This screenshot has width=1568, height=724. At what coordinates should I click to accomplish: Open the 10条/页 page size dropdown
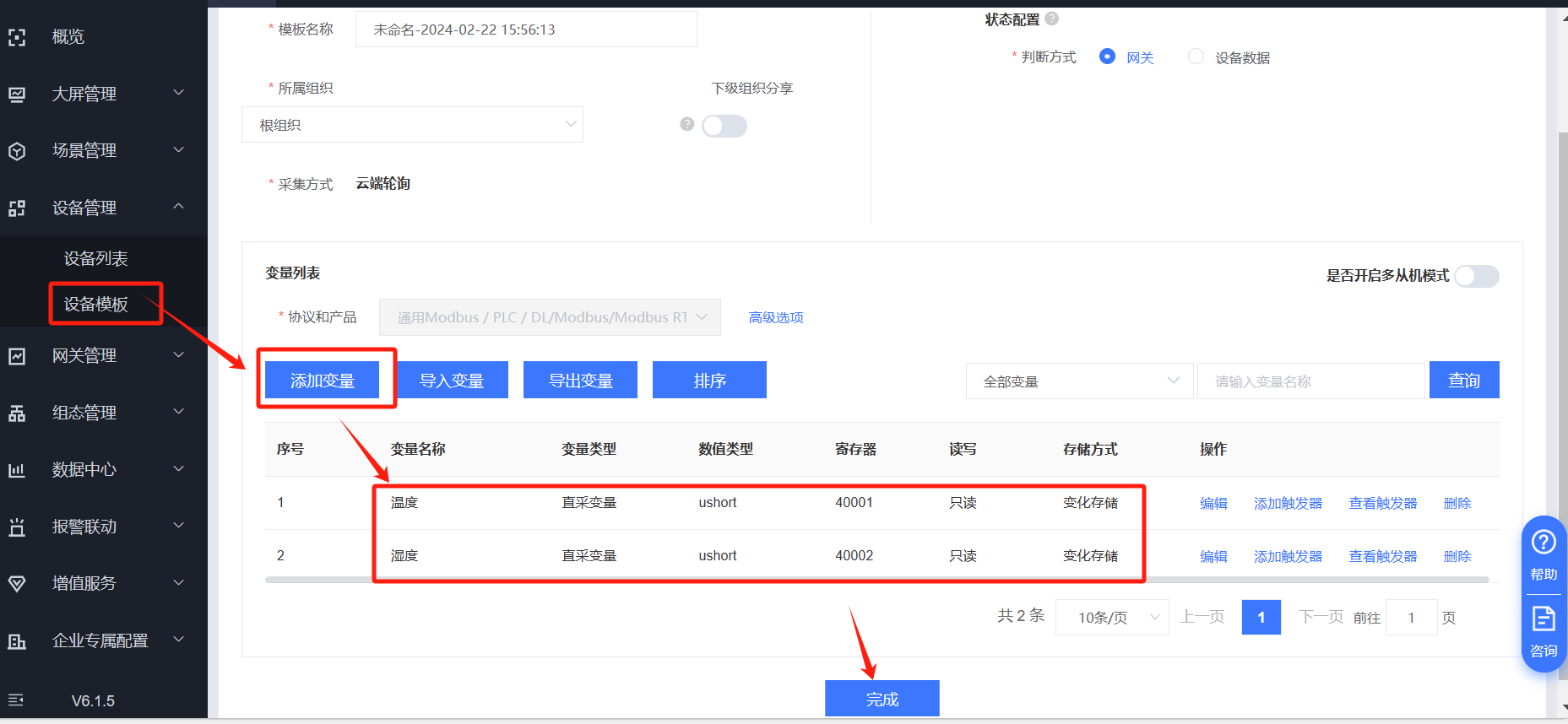[x=1111, y=618]
